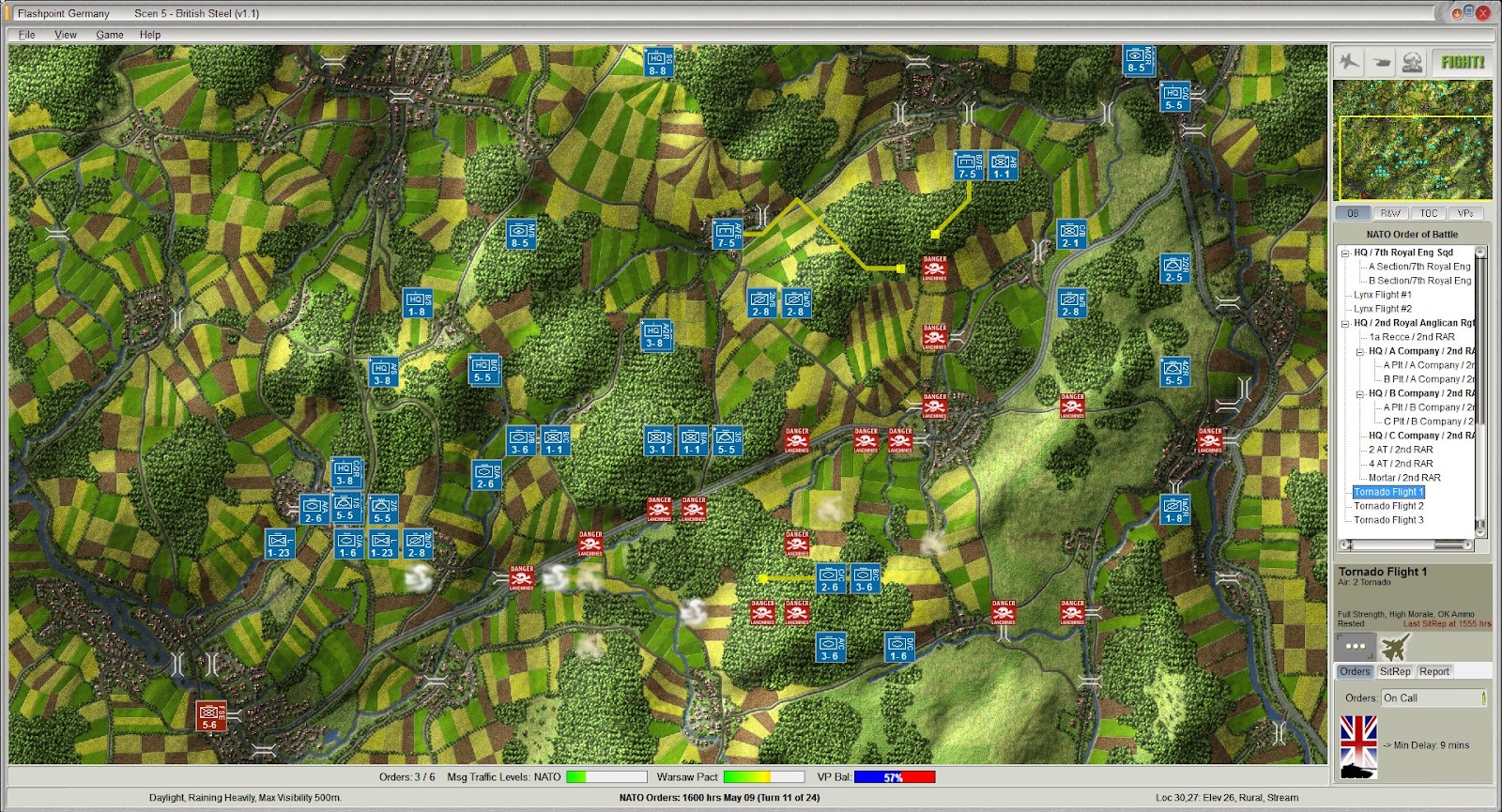
Task: Open the air strike panel jet icon
Action: click(1350, 62)
